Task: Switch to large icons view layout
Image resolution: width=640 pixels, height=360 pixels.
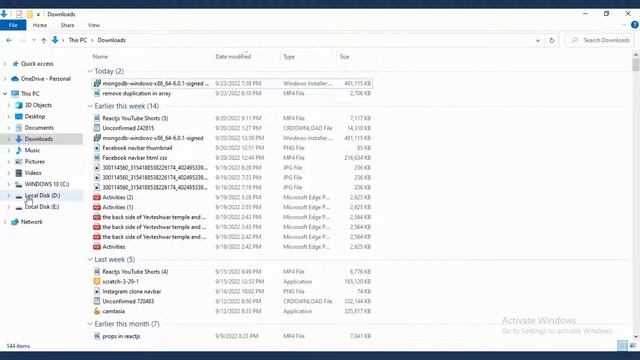Action: click(x=633, y=346)
